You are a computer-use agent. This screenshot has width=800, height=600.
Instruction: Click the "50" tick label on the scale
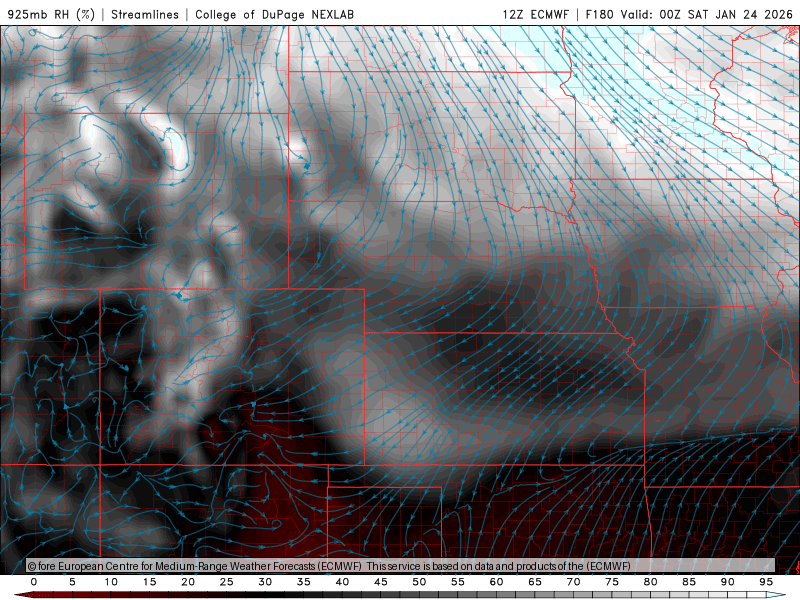(419, 582)
